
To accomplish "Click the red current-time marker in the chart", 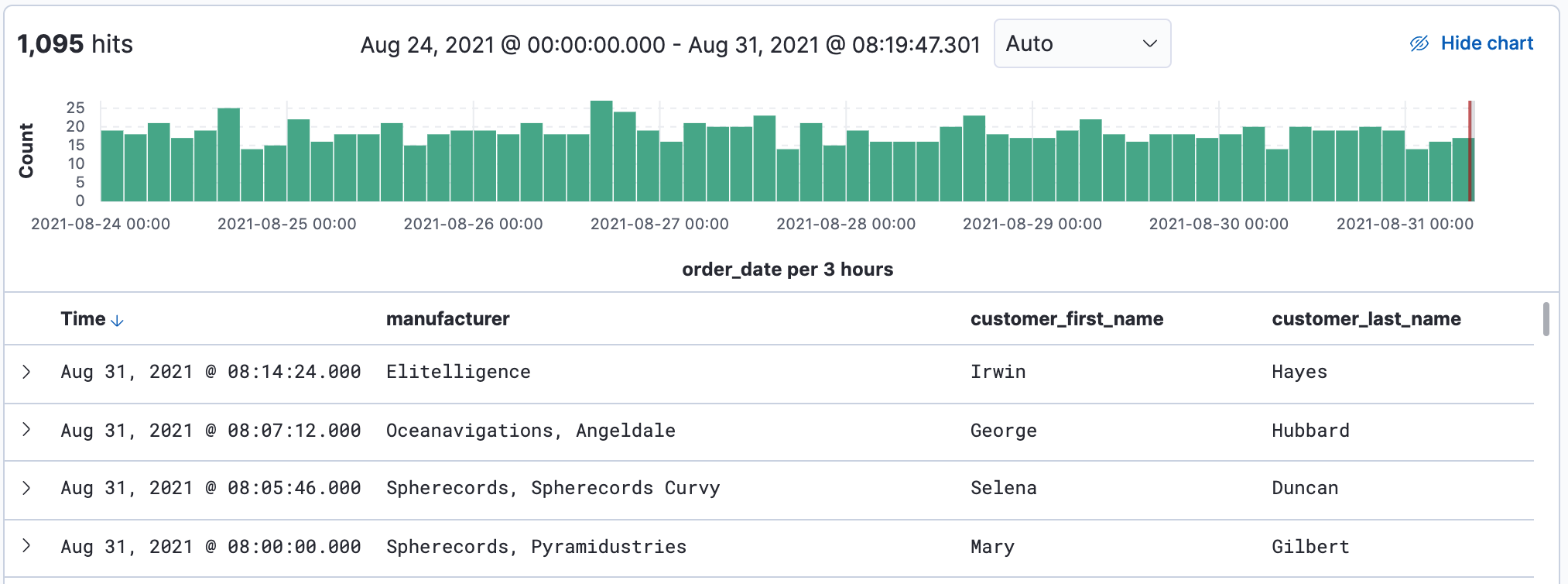I will coord(1470,151).
